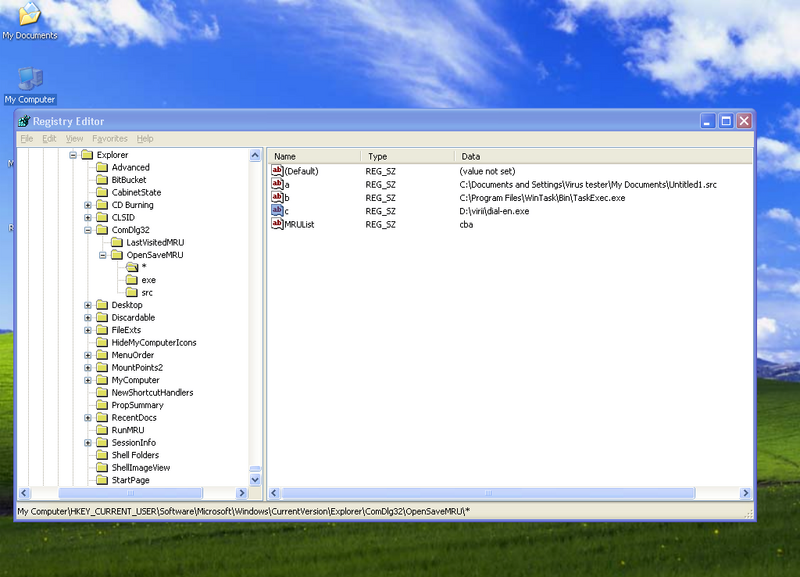The width and height of the screenshot is (800, 577).
Task: Select the My Computer desktop icon
Action: pyautogui.click(x=30, y=85)
